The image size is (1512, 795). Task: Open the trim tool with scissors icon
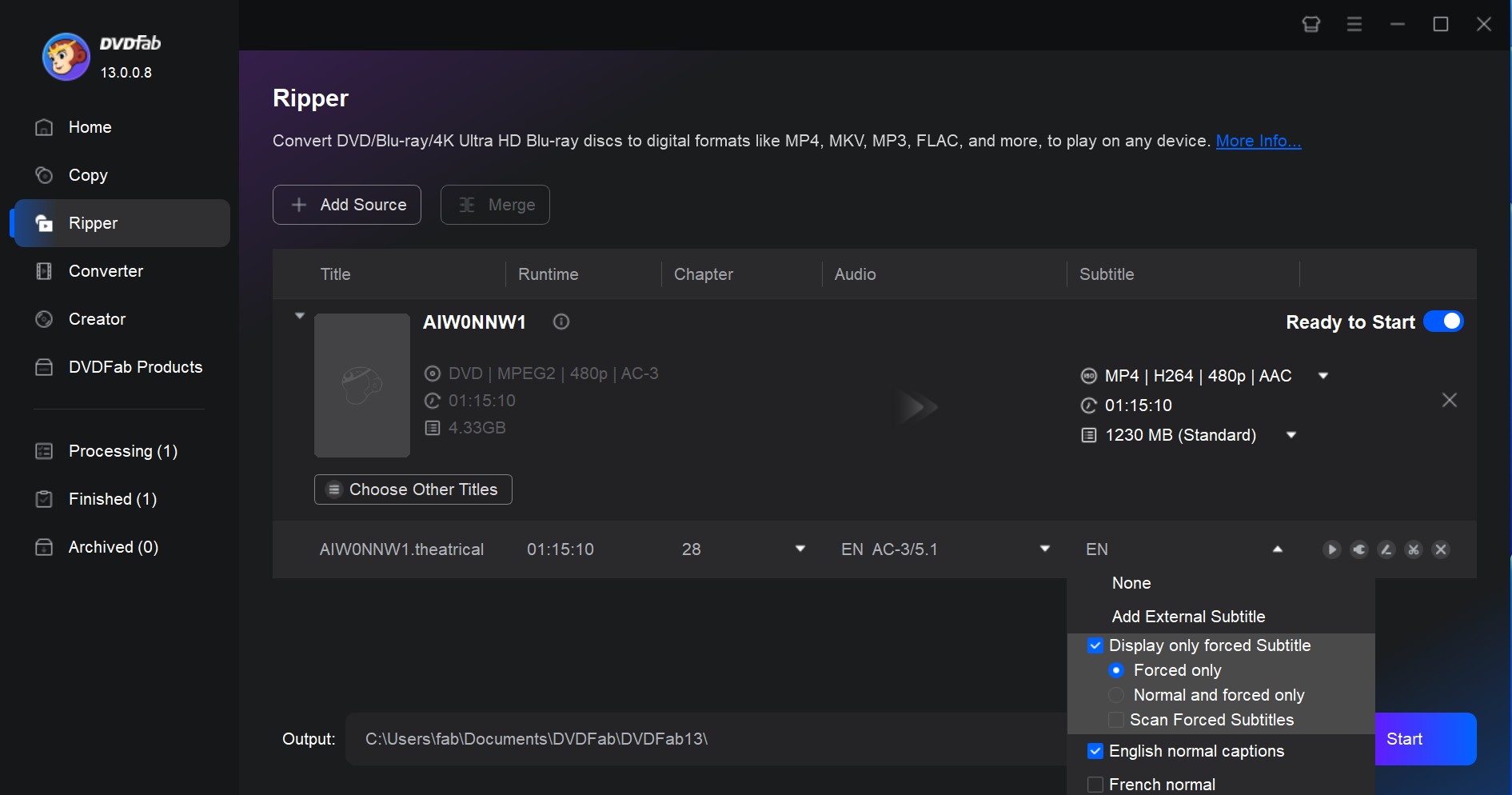click(x=1414, y=549)
